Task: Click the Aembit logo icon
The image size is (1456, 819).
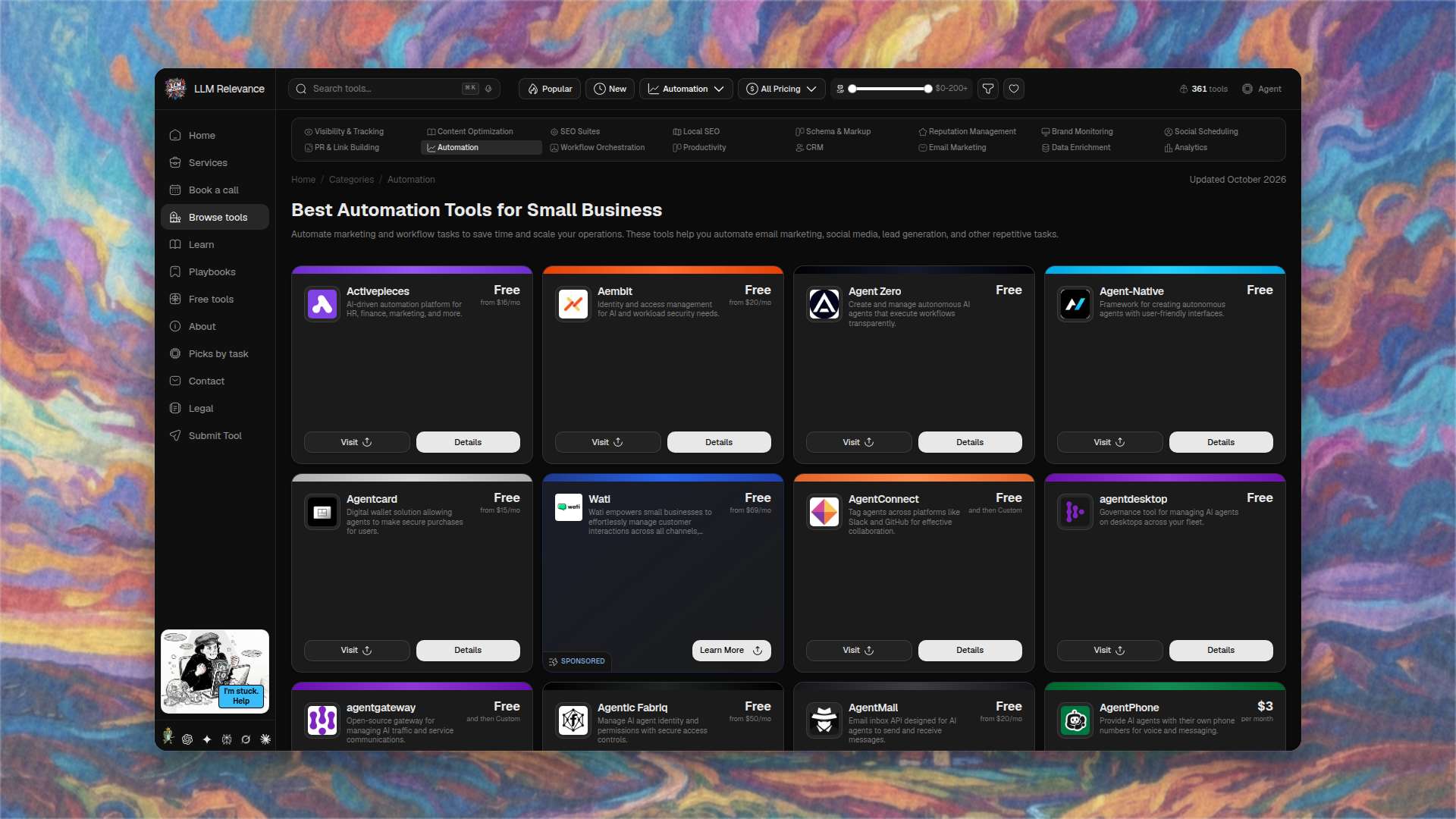Action: click(573, 304)
